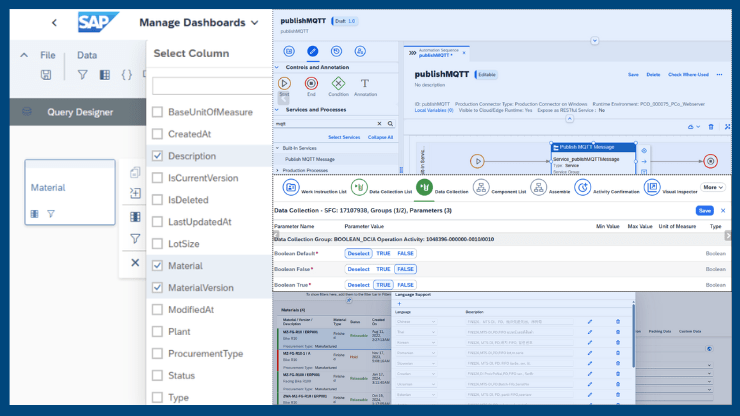This screenshot has width=740, height=416.
Task: Uncheck the MaterialVersion checkbox
Action: click(157, 288)
